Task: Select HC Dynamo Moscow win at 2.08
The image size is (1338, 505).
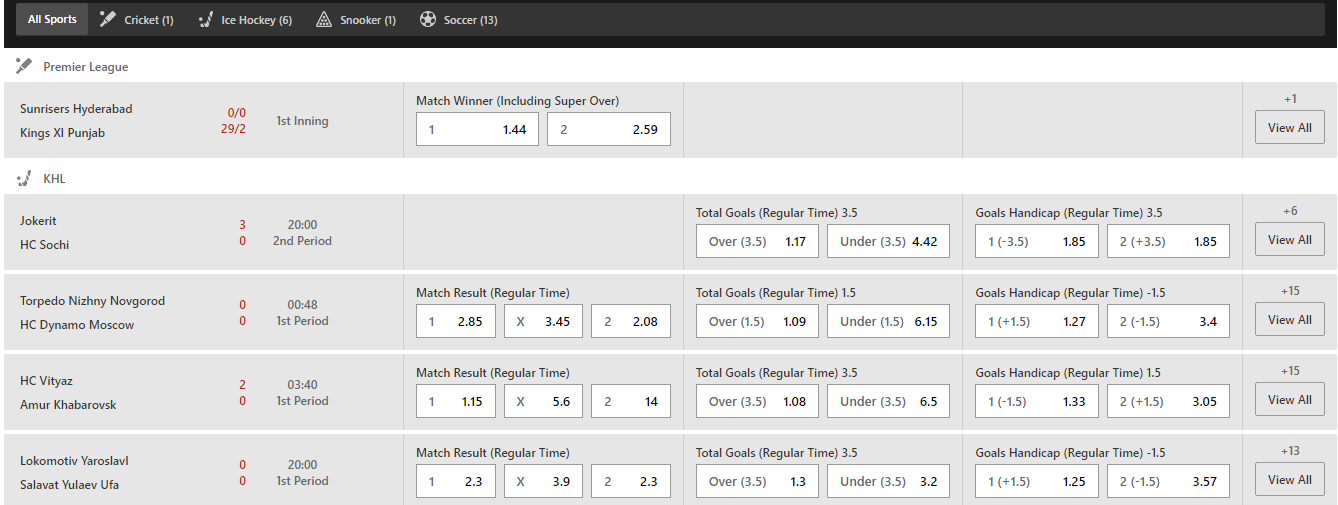Action: (631, 321)
